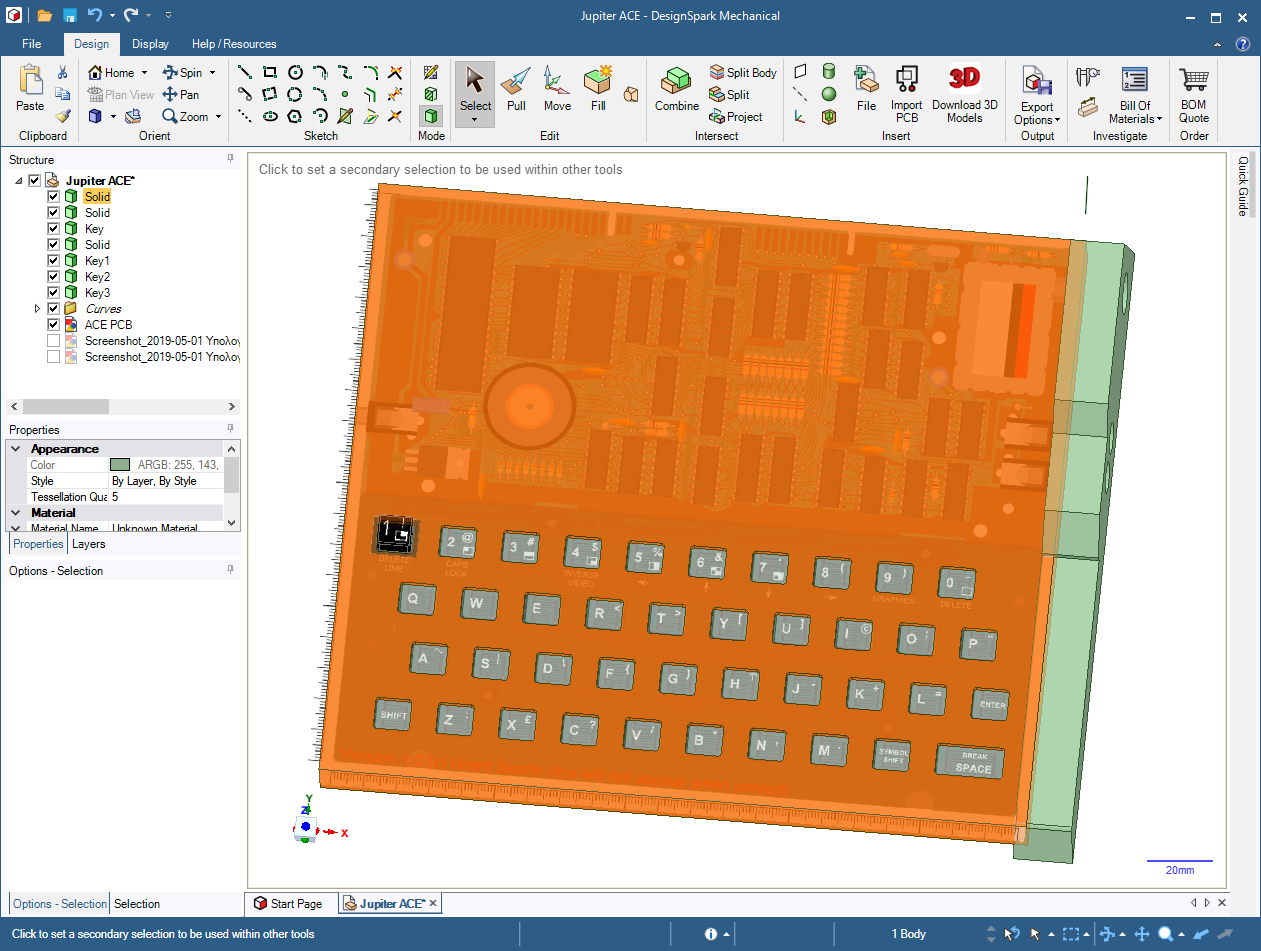Select the Line sketch tool
The image size is (1261, 951).
(245, 72)
